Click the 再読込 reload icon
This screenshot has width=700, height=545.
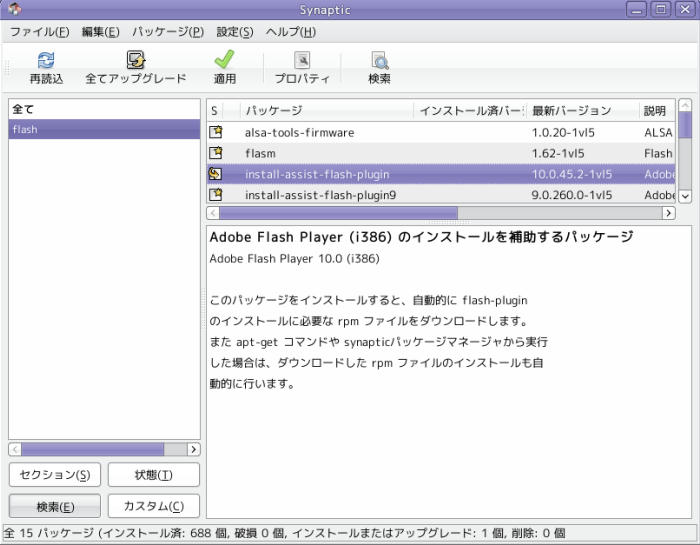point(46,61)
